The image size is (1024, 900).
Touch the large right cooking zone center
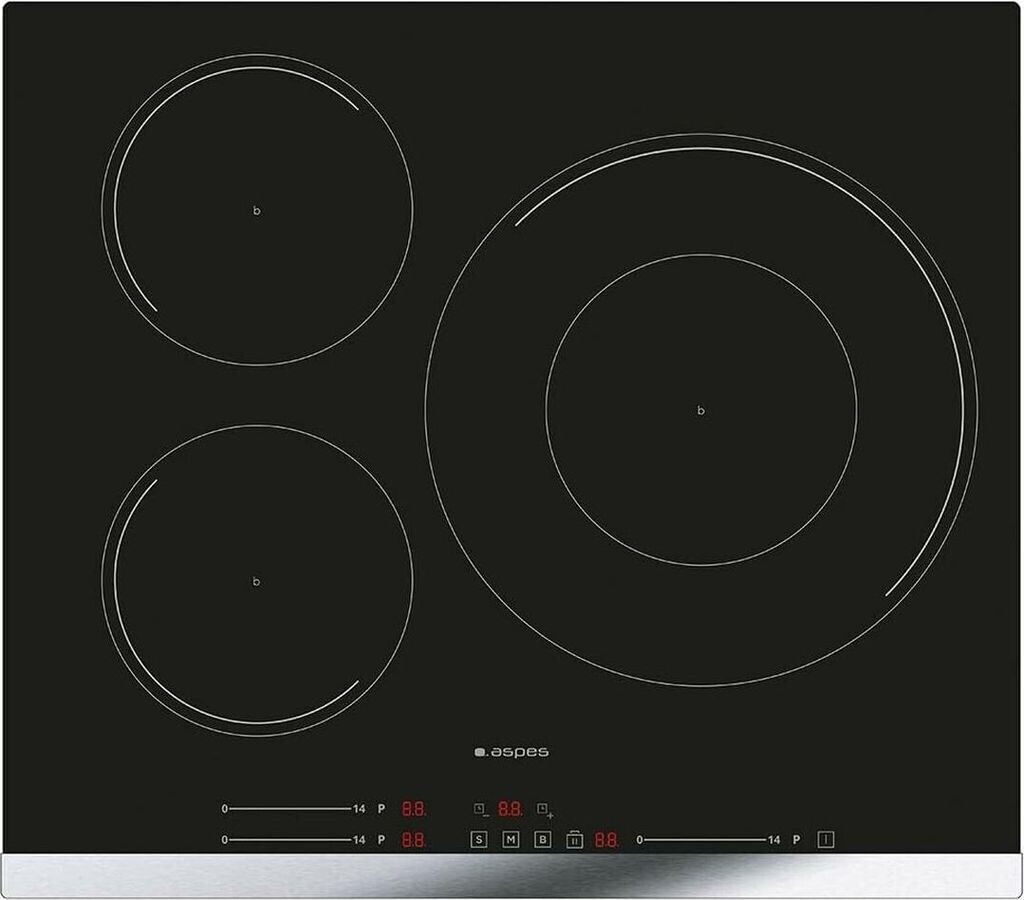click(x=700, y=410)
